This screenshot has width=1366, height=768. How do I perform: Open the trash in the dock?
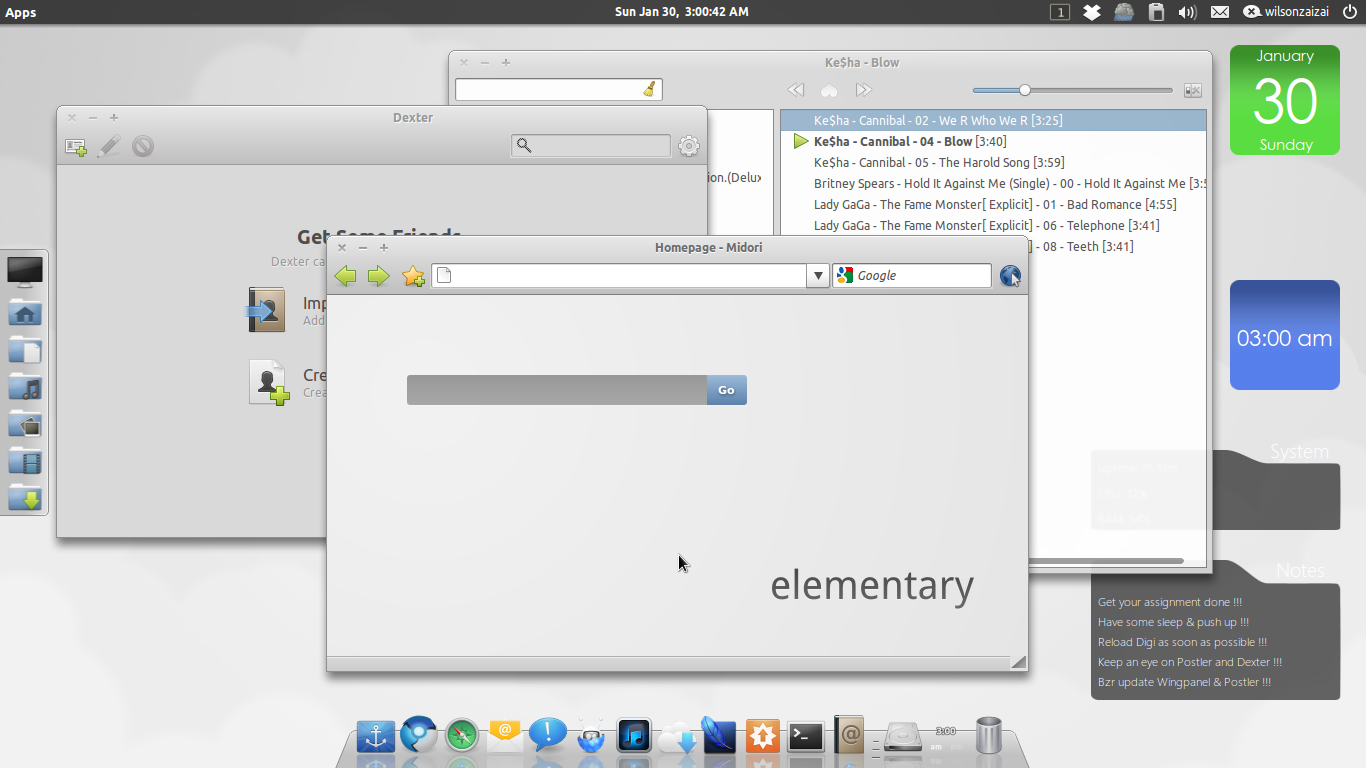[988, 735]
